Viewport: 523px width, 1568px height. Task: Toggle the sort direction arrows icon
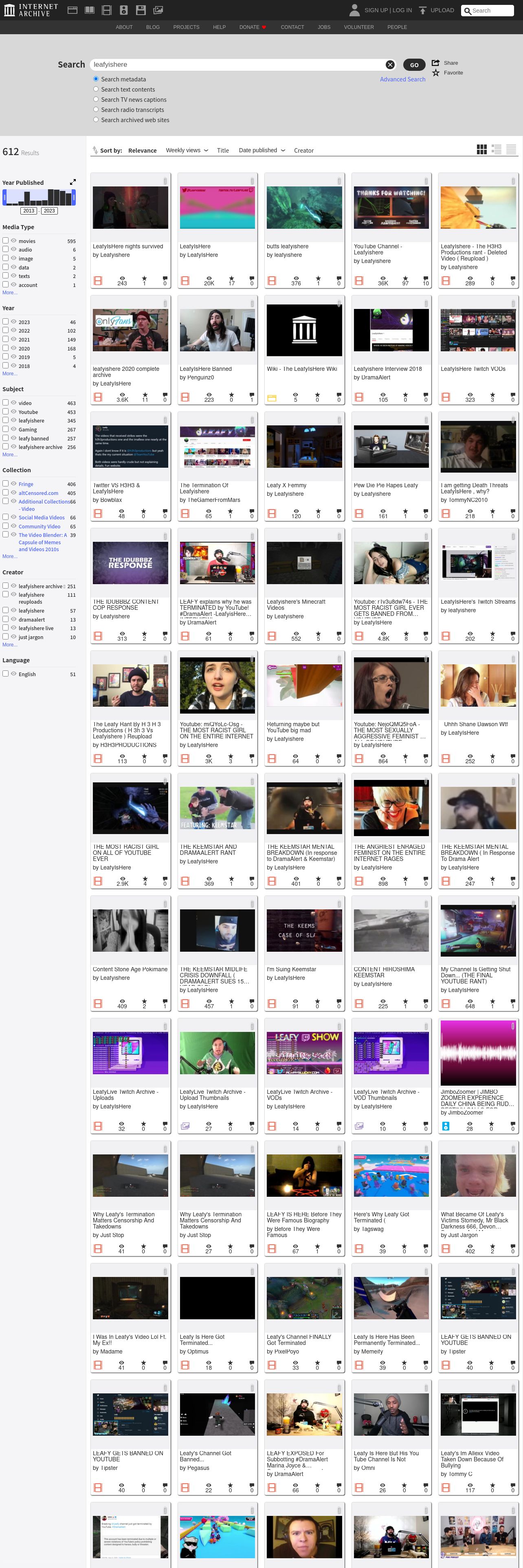click(95, 150)
